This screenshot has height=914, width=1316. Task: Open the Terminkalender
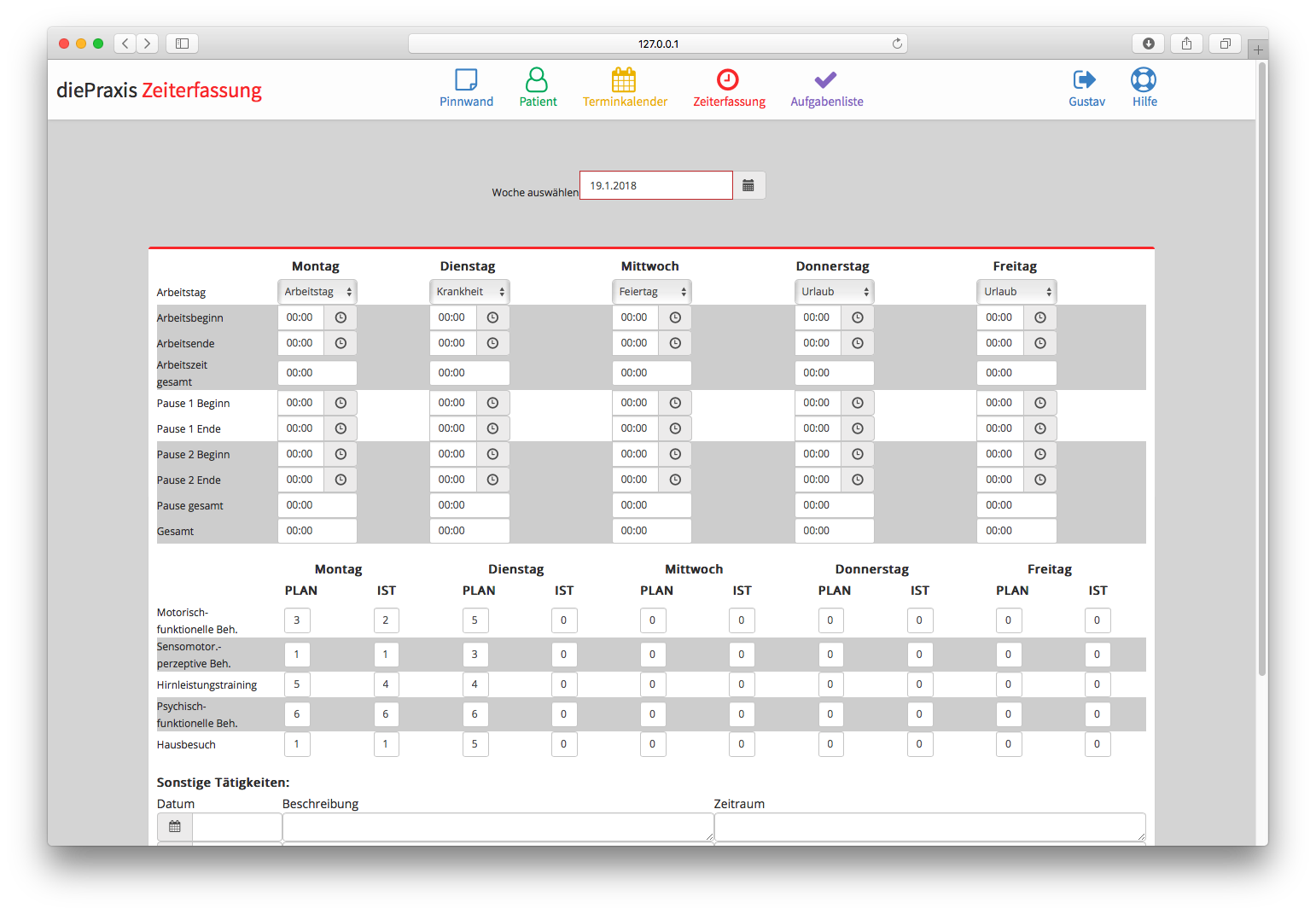[x=625, y=88]
